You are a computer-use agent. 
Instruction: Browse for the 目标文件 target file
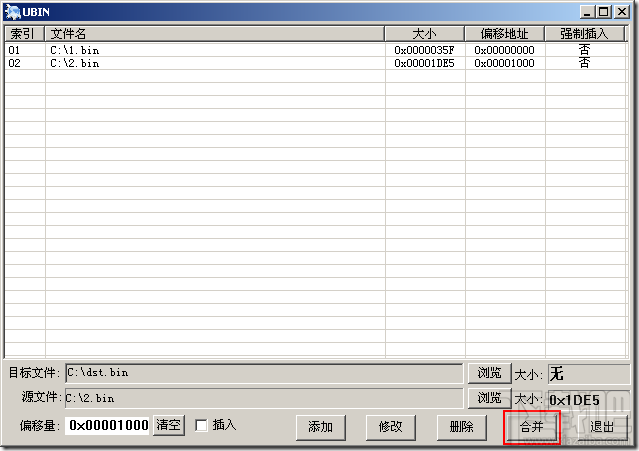(489, 373)
